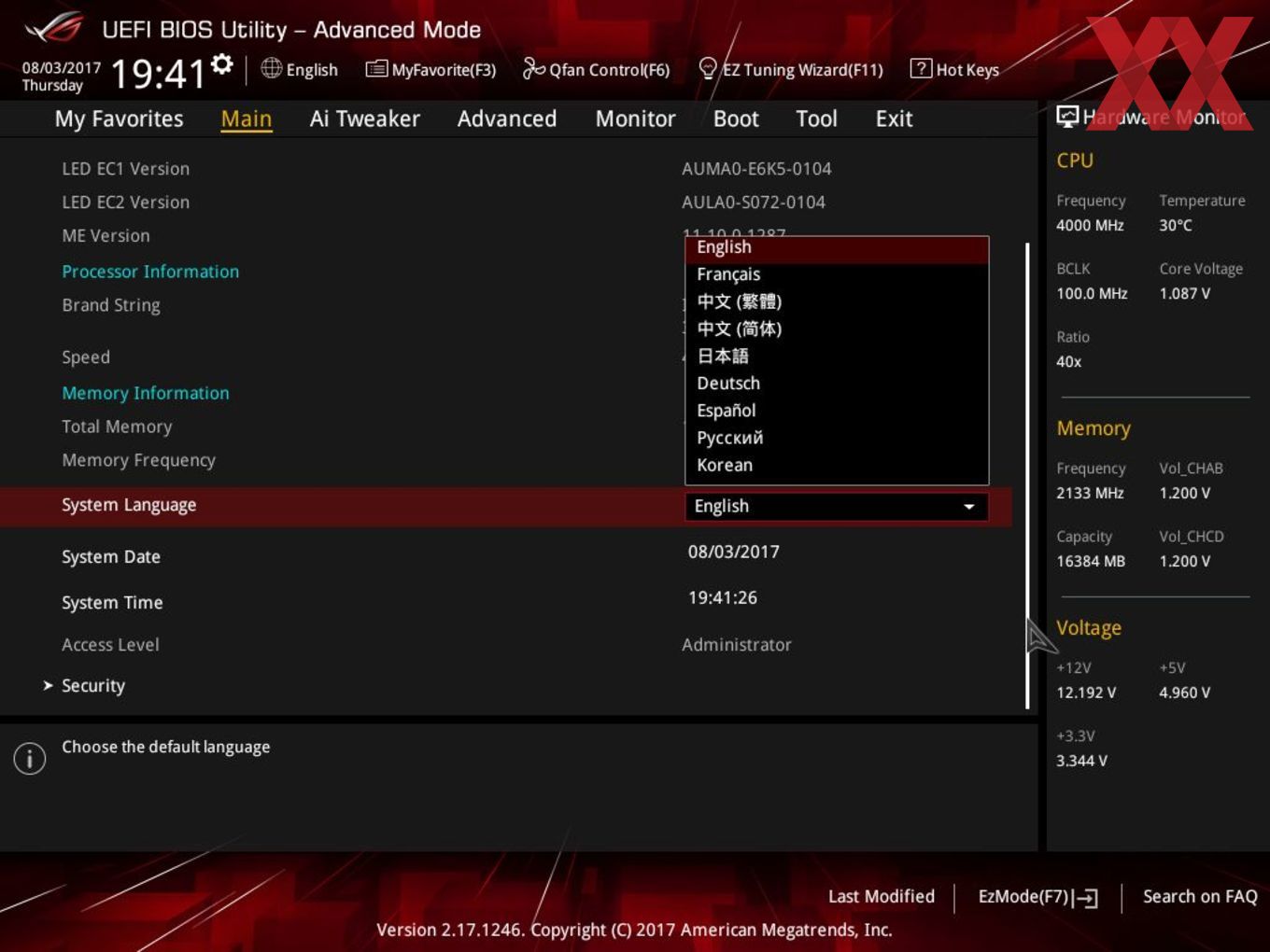Click the System Time value 19:41:26

coord(723,597)
